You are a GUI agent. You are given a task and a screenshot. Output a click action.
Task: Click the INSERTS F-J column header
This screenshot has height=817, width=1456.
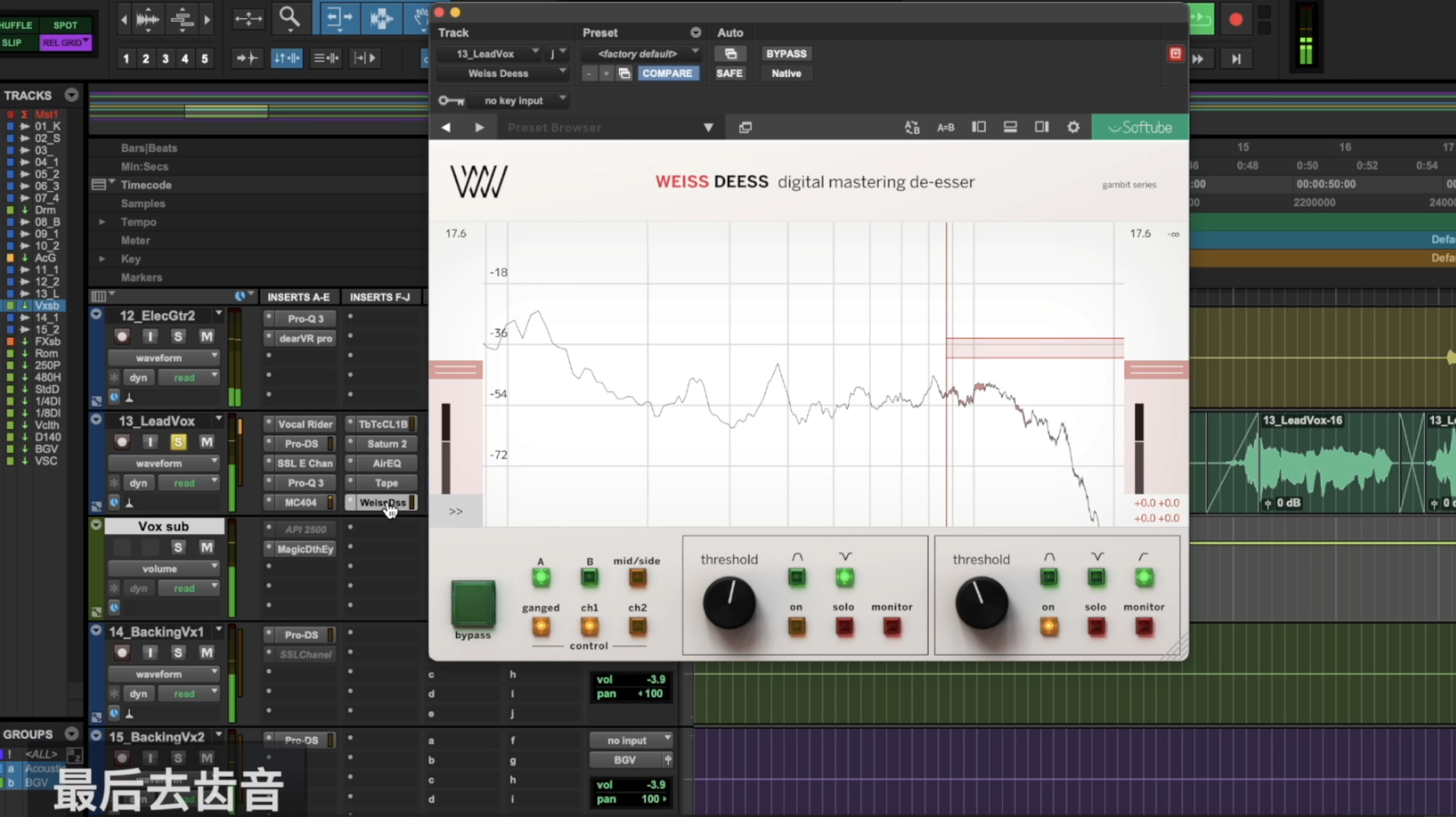(x=380, y=297)
